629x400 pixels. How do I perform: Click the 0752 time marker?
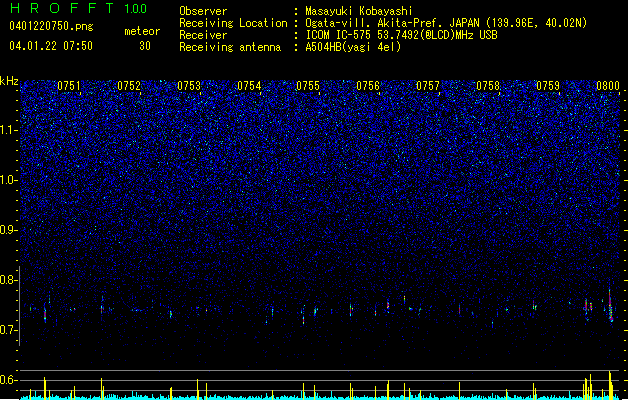pyautogui.click(x=129, y=86)
